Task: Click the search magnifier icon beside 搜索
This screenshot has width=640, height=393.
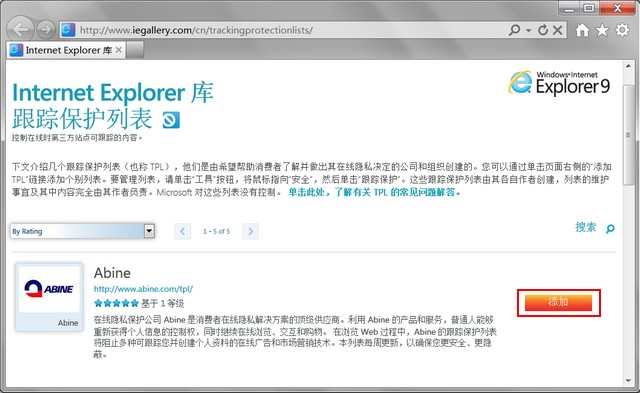Action: coord(610,229)
